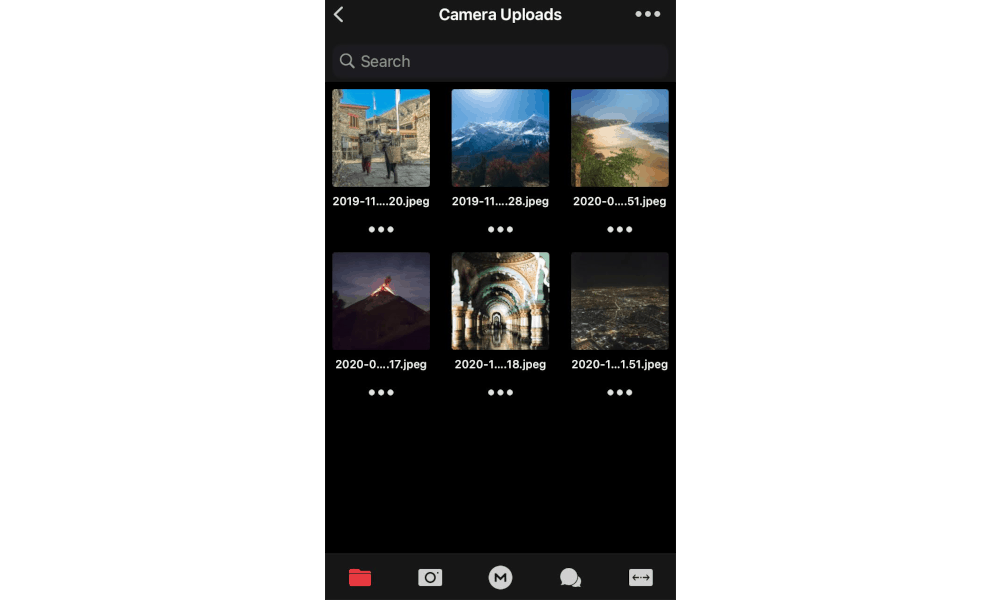Expand the menu under 2019-11....28.jpeg
The width and height of the screenshot is (1000, 600).
[500, 229]
